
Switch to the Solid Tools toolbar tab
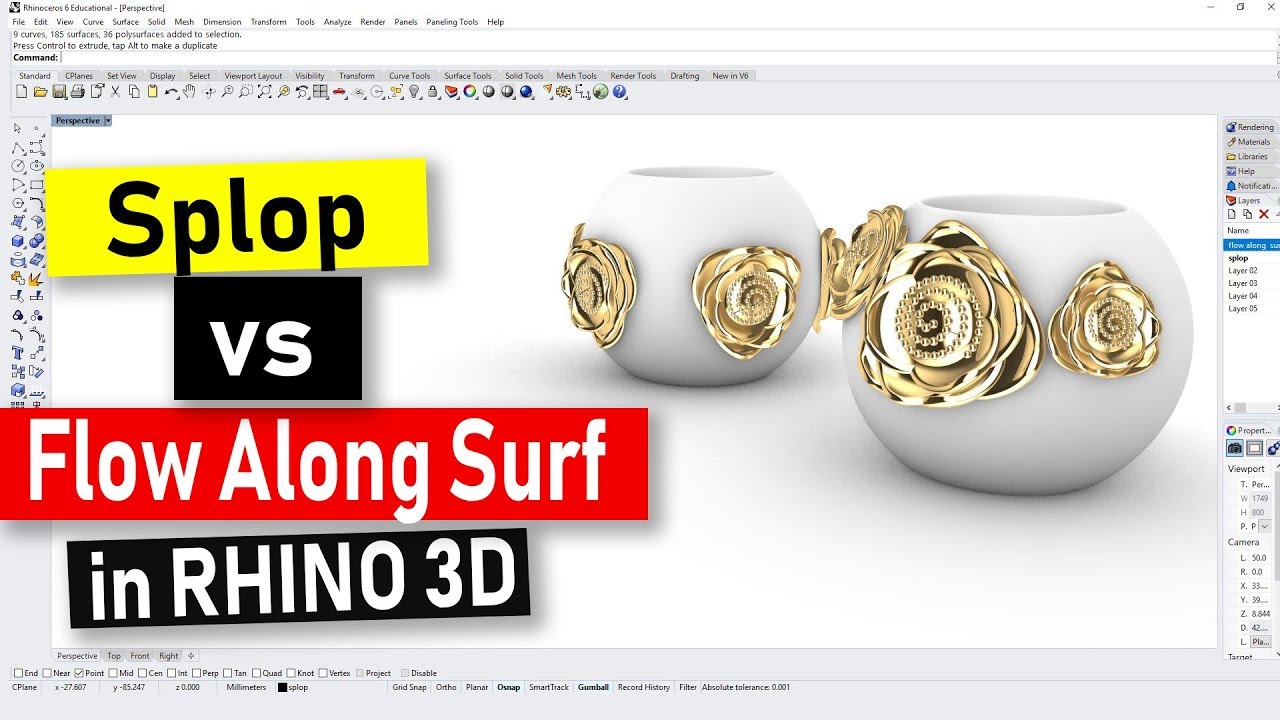tap(524, 75)
